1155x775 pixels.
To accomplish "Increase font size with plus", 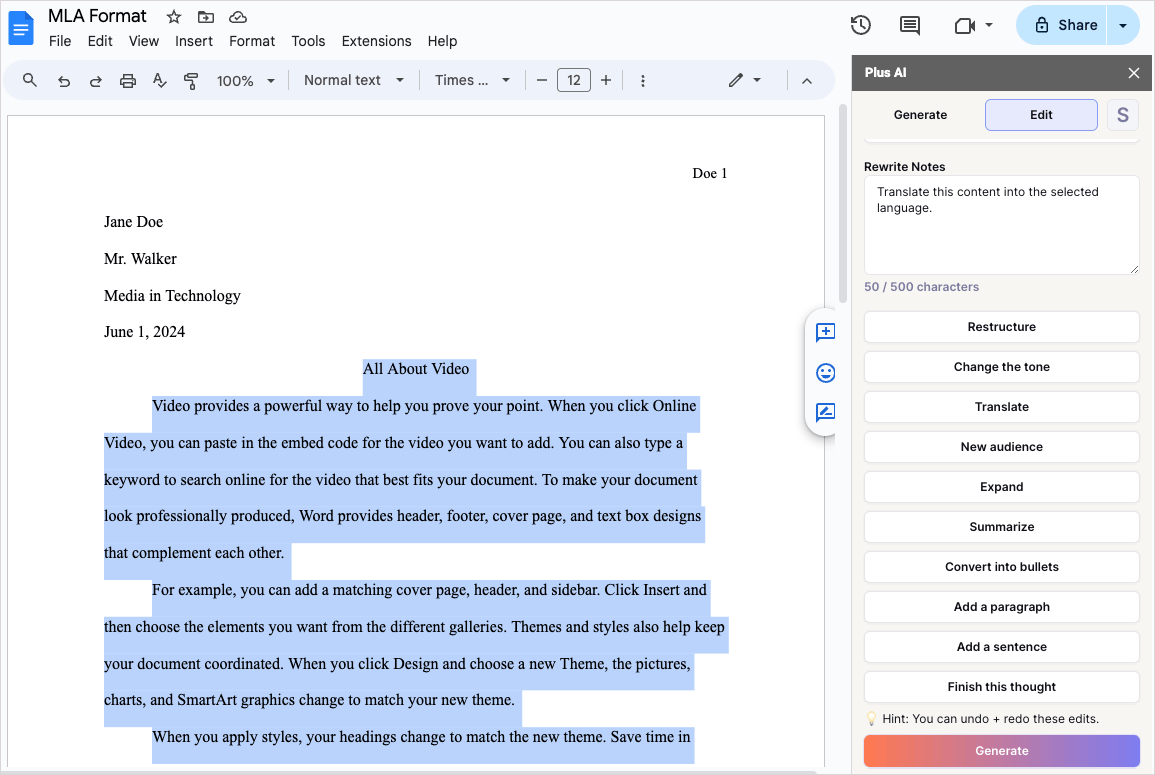I will (606, 80).
